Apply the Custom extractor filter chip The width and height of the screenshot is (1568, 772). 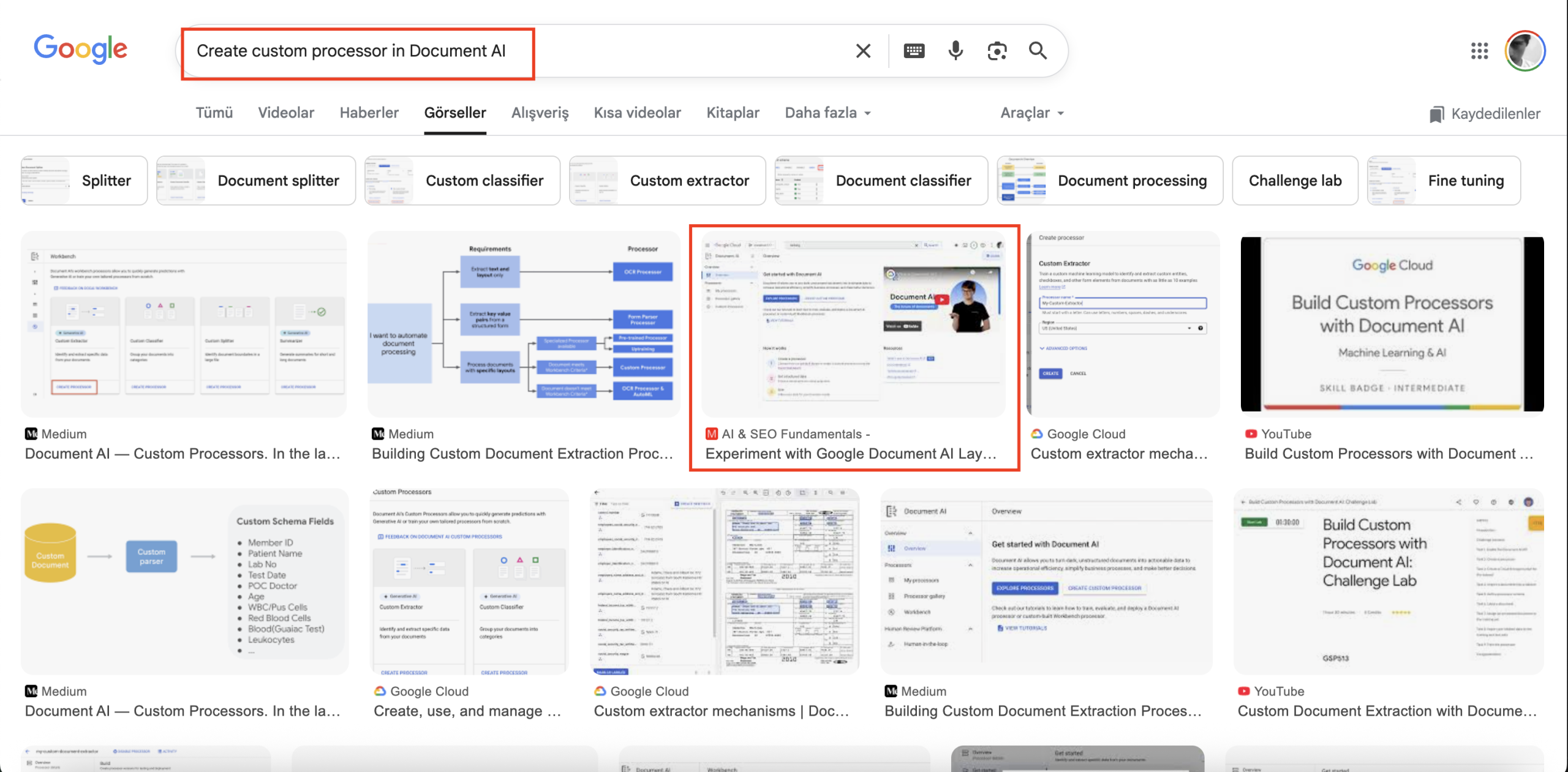point(667,181)
